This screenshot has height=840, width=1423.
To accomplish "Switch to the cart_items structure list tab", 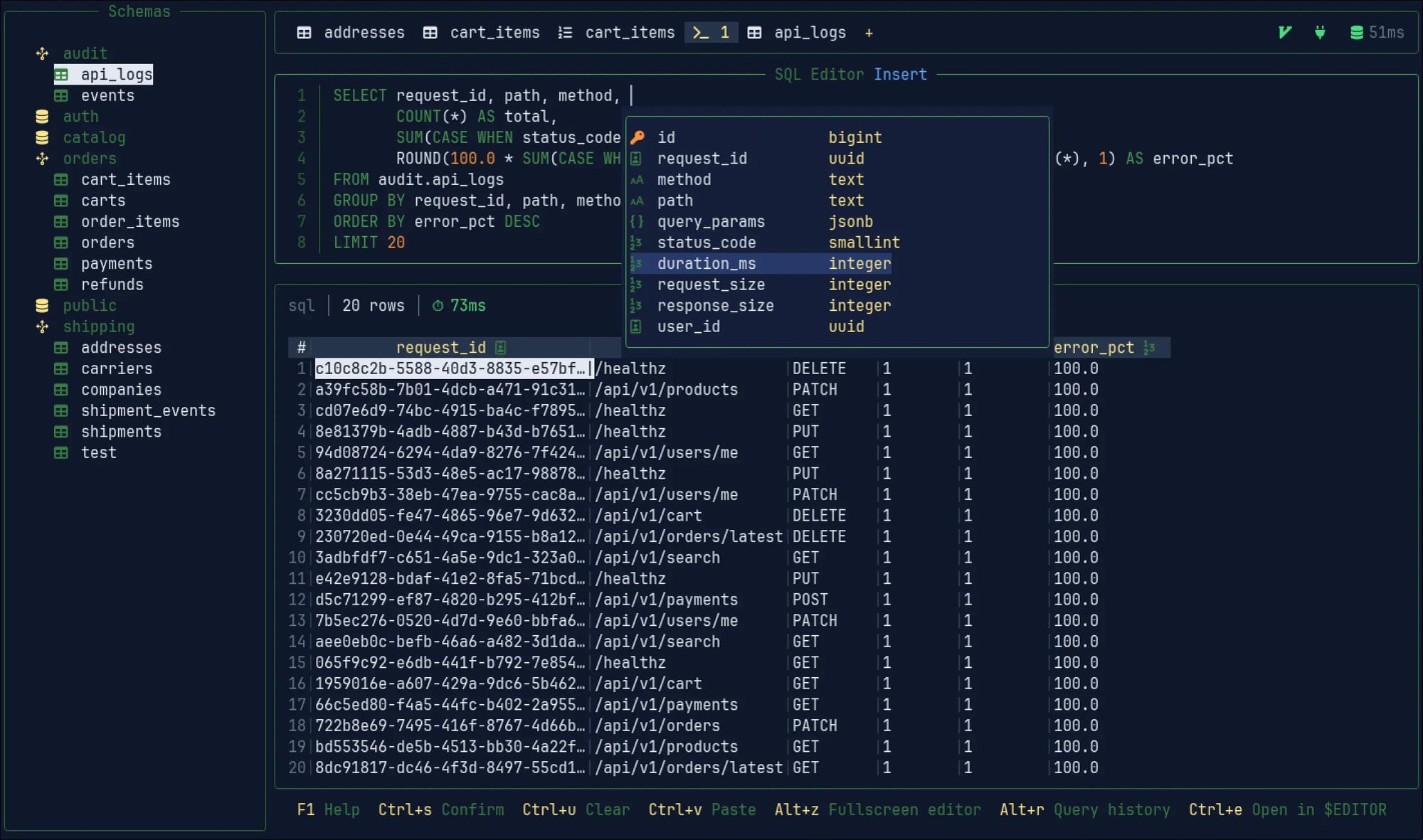I will point(616,33).
